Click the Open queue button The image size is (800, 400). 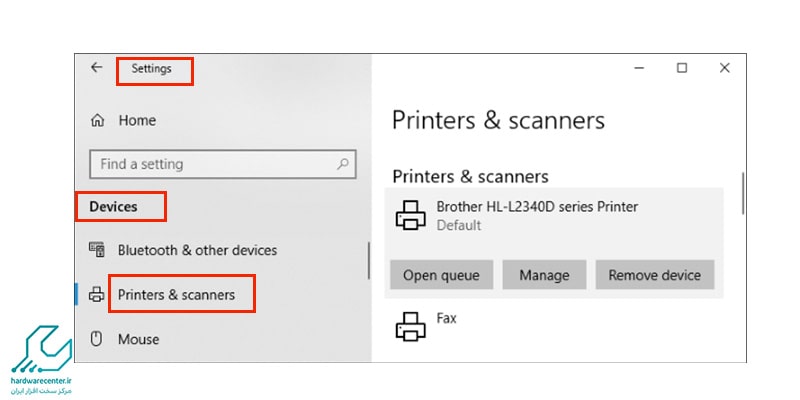point(441,275)
